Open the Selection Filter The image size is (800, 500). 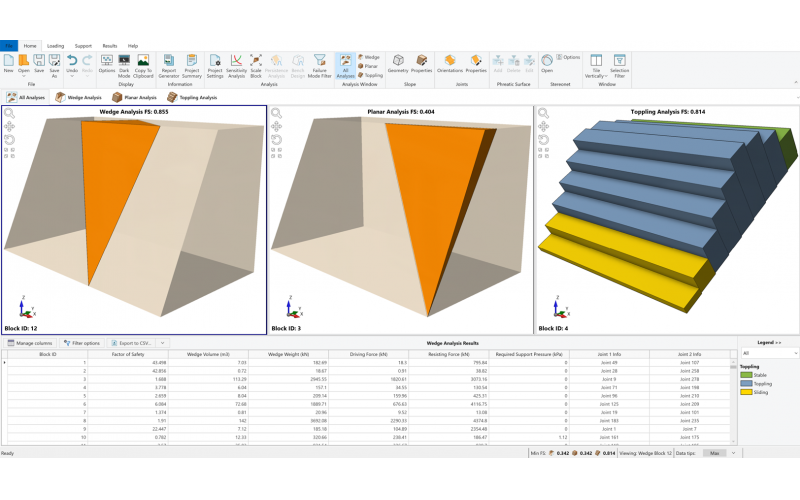(620, 65)
